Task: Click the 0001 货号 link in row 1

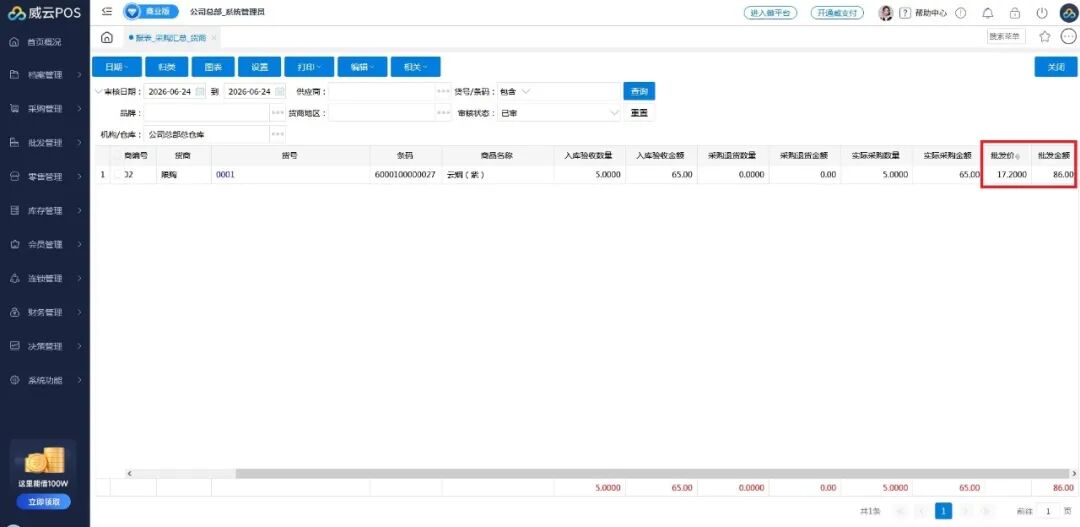Action: 225,175
